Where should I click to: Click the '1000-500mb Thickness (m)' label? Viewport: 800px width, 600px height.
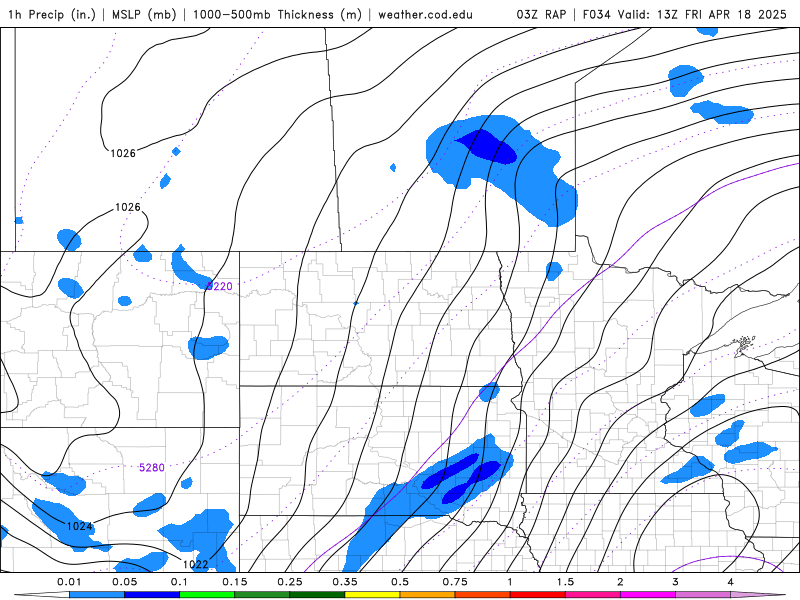click(277, 14)
